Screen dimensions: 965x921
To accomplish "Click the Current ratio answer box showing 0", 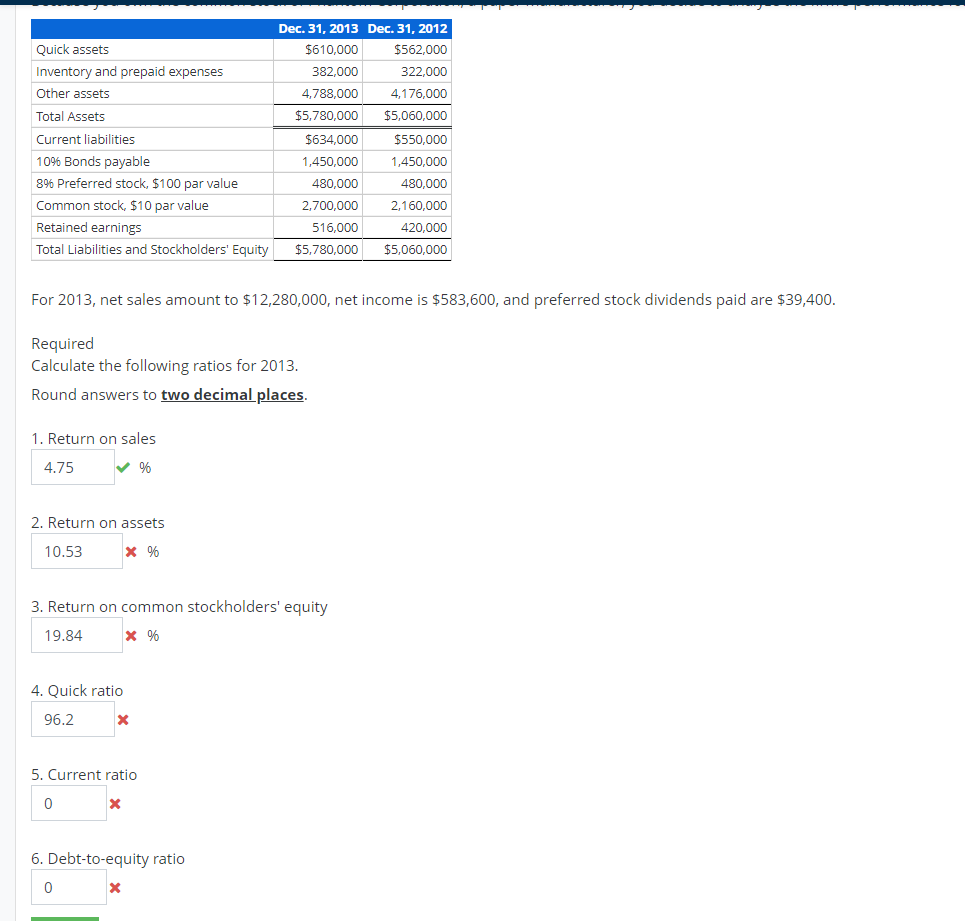I will click(x=68, y=803).
